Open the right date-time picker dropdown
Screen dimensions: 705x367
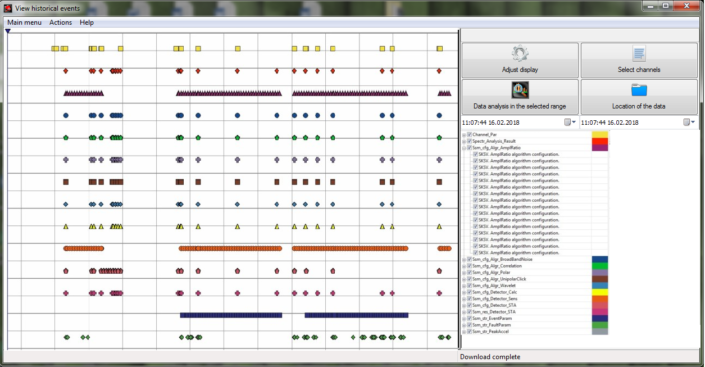coord(689,122)
